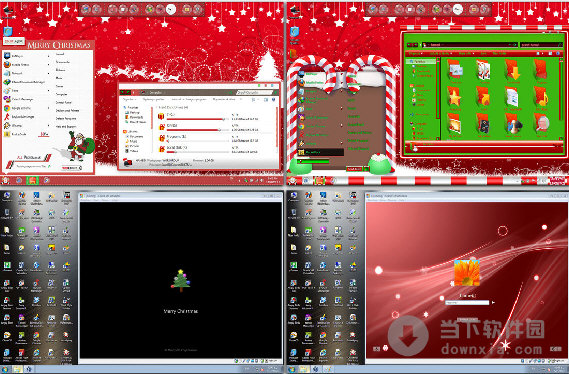
Task: Select Computer in green Explorer navigation pane
Action: pyautogui.click(x=419, y=124)
